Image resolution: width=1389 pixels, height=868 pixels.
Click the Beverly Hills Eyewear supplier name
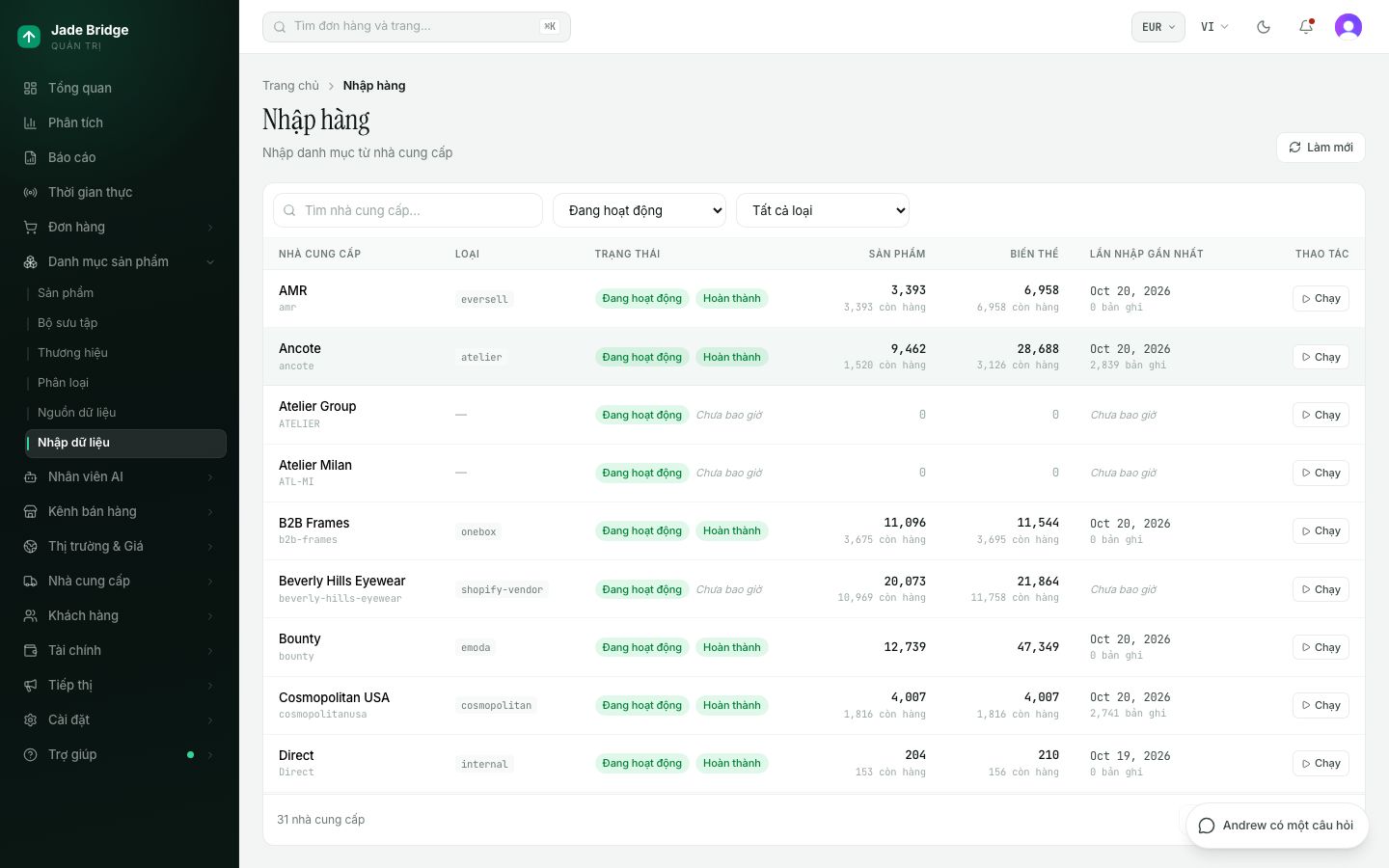[341, 581]
